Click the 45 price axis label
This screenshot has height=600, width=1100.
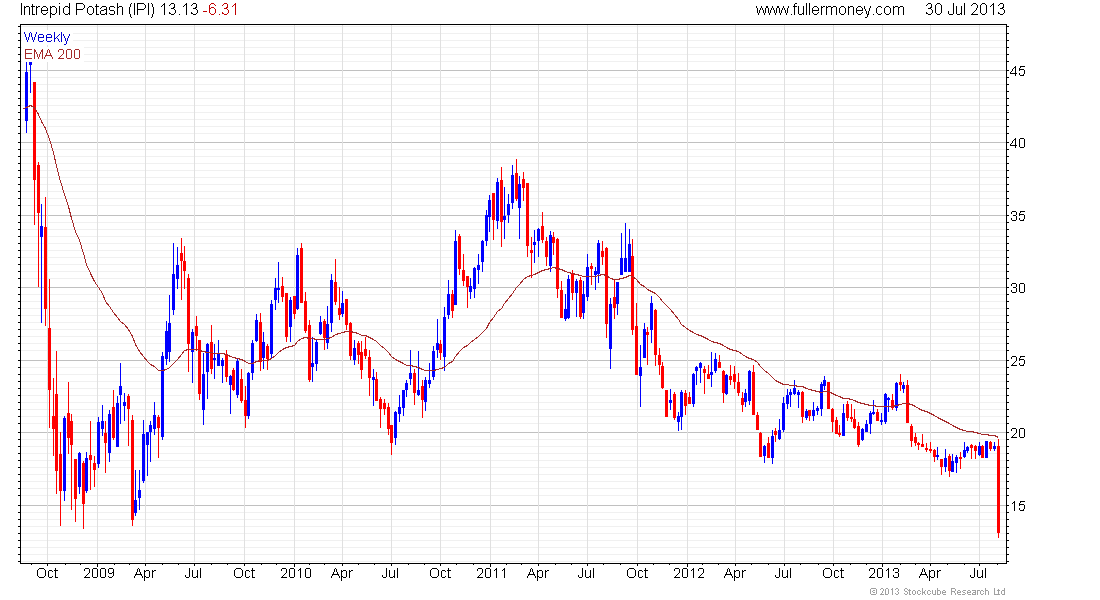tap(1017, 72)
